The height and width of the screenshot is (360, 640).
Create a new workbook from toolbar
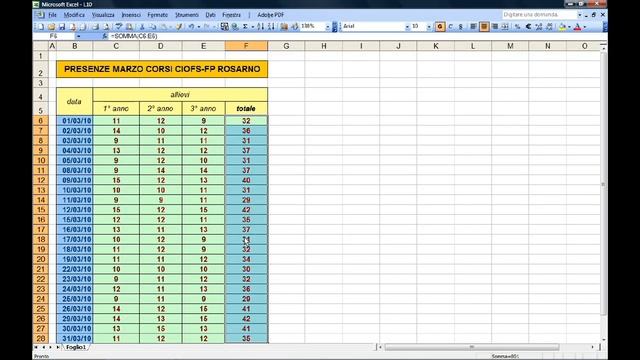tap(41, 27)
